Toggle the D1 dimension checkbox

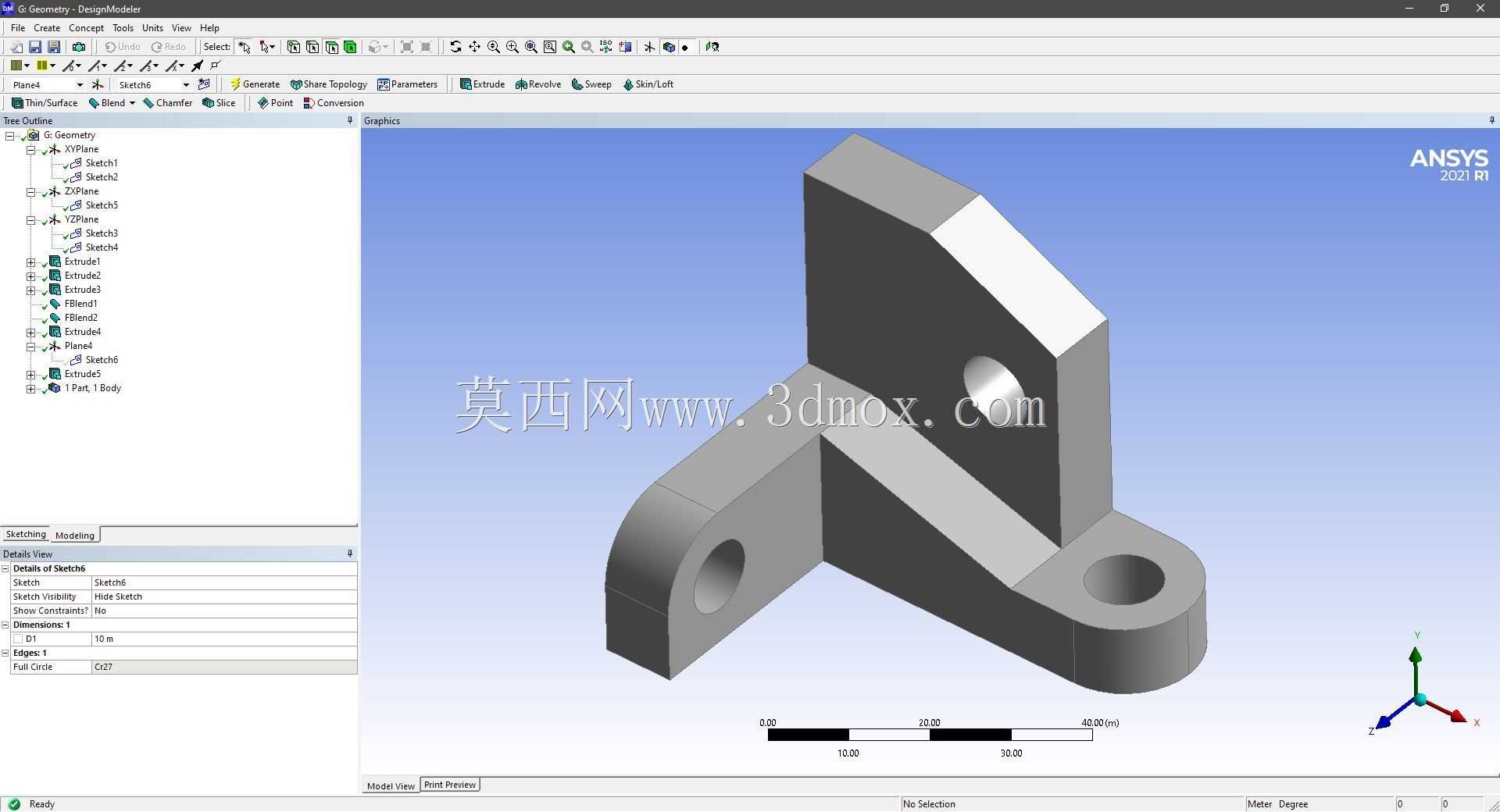click(x=18, y=639)
